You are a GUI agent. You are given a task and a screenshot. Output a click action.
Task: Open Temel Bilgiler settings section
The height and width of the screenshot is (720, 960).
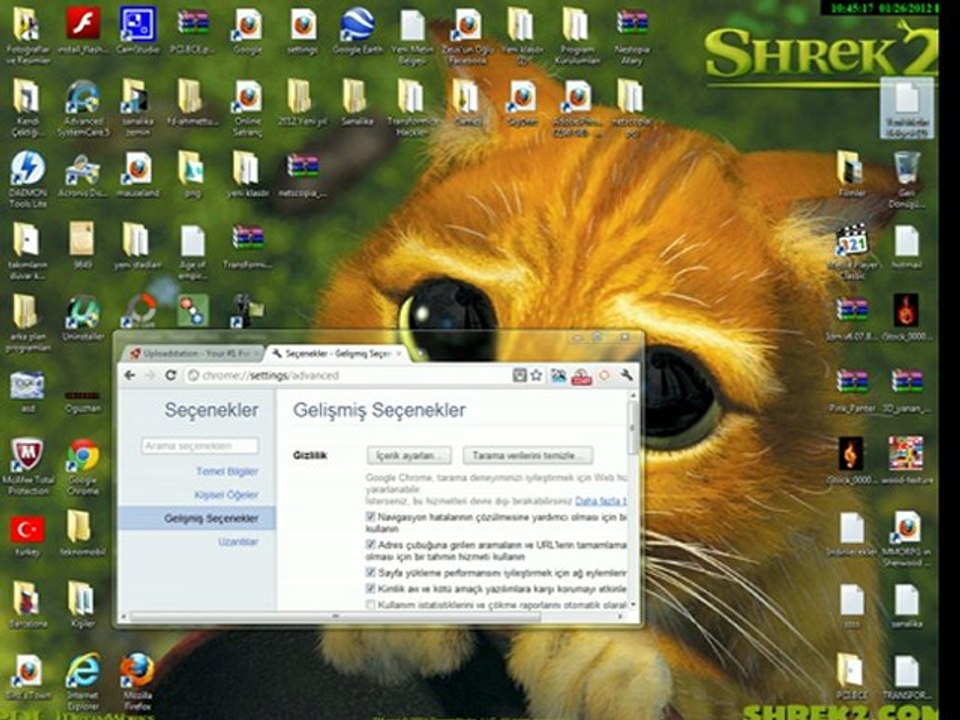pos(227,471)
